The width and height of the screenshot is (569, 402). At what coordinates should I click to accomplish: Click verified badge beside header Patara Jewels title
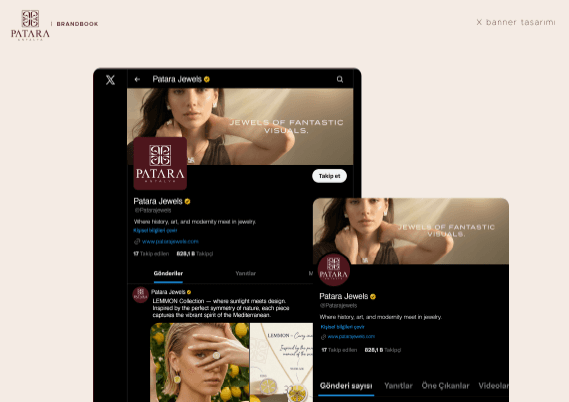tap(207, 79)
